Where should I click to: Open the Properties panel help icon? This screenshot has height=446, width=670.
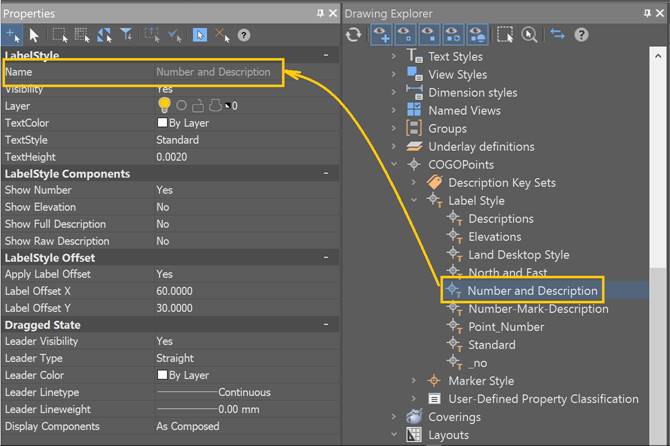click(x=243, y=35)
